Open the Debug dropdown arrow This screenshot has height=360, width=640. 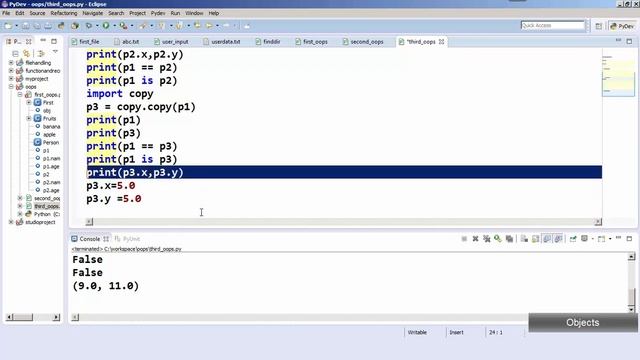tap(97, 26)
